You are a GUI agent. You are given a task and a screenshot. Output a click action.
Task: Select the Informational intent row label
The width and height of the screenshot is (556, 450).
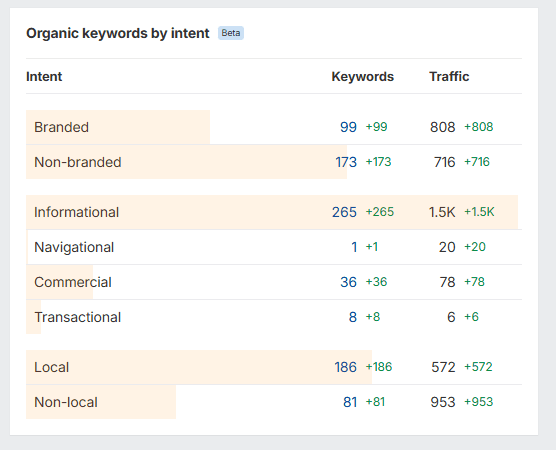76,212
